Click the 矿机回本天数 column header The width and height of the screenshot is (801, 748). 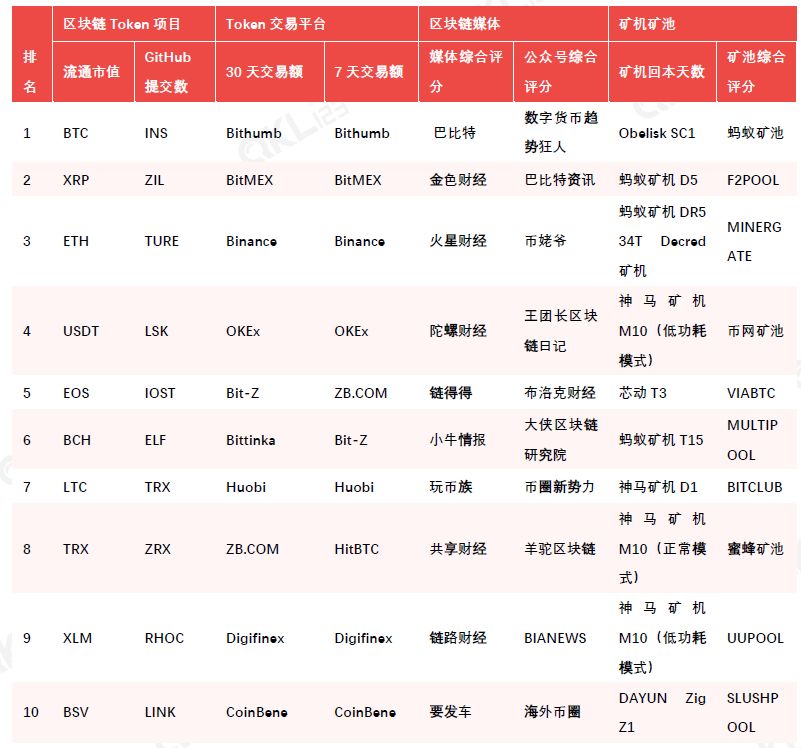pos(662,72)
